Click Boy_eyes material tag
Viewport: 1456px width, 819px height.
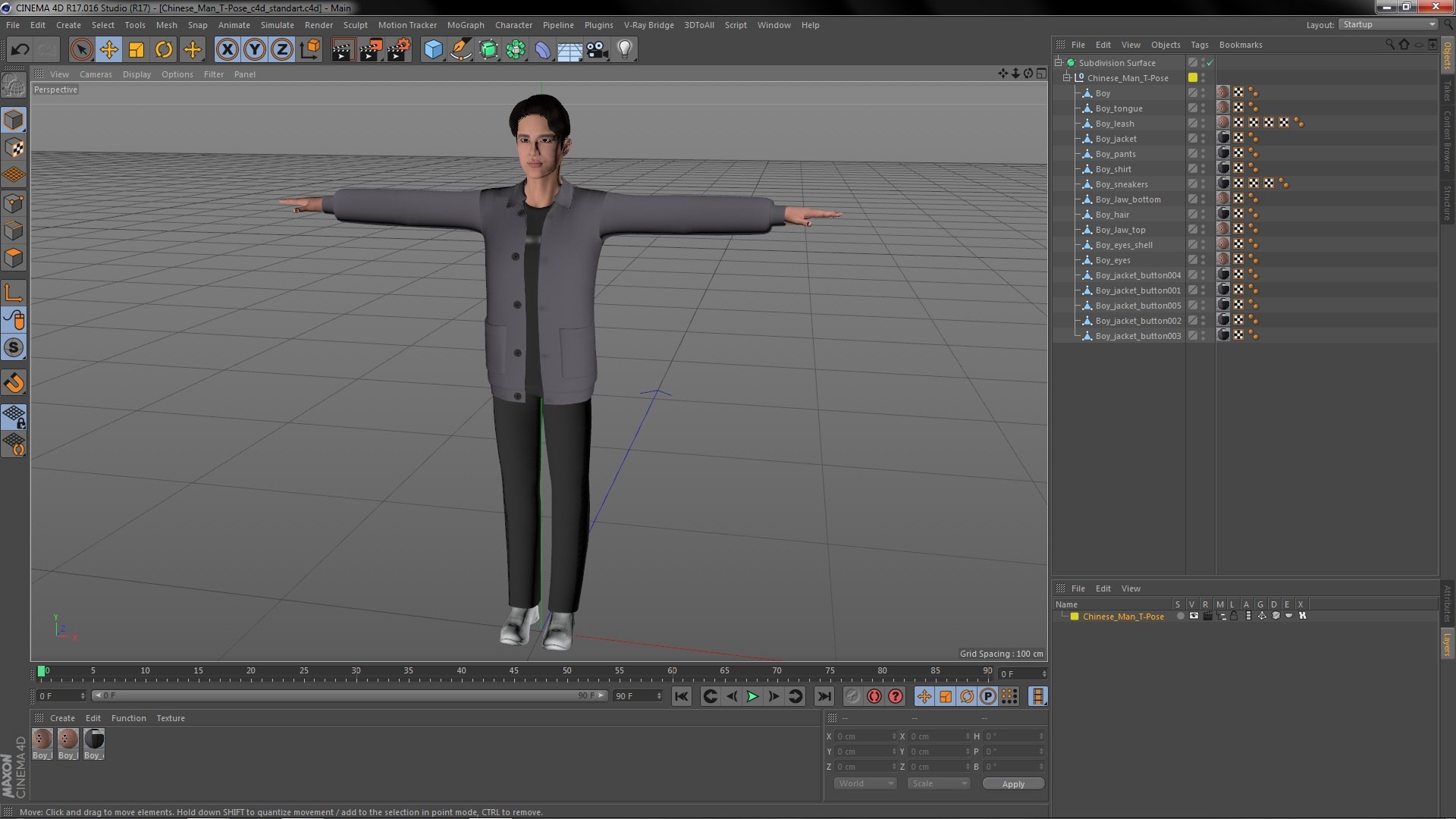1223,259
